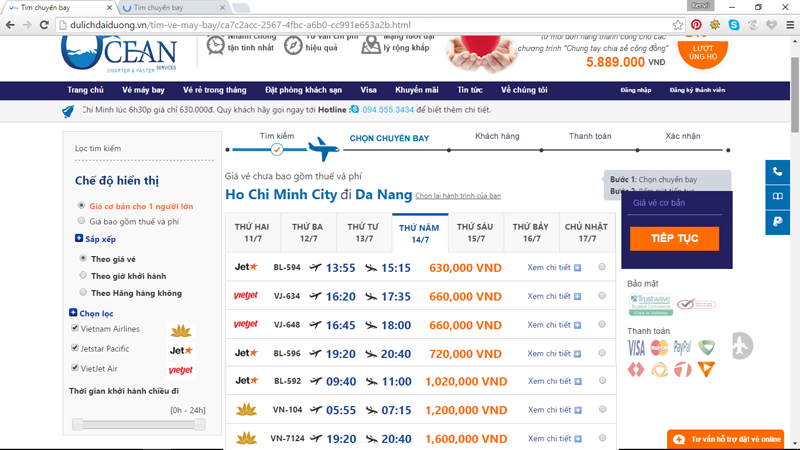
Task: Select Giá cơ bản cho 1 người lớn
Action: coord(81,206)
